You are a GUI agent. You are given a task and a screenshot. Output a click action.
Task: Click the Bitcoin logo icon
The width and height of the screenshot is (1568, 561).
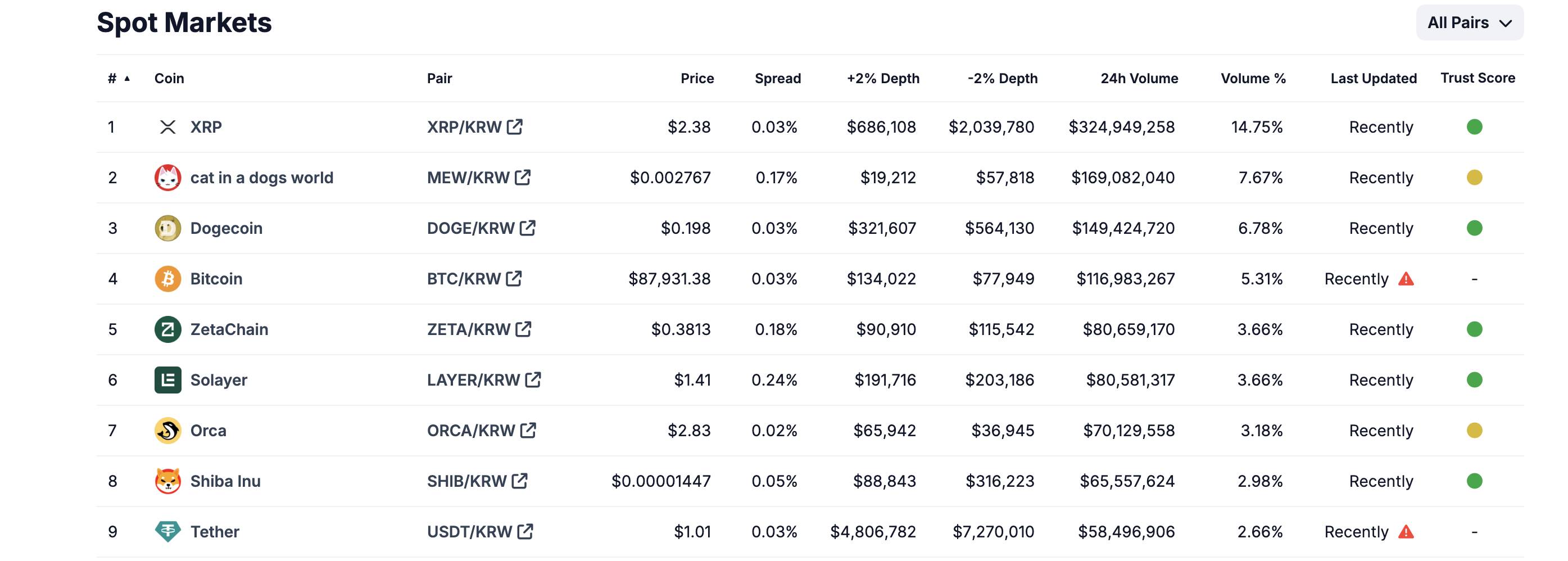[x=167, y=278]
